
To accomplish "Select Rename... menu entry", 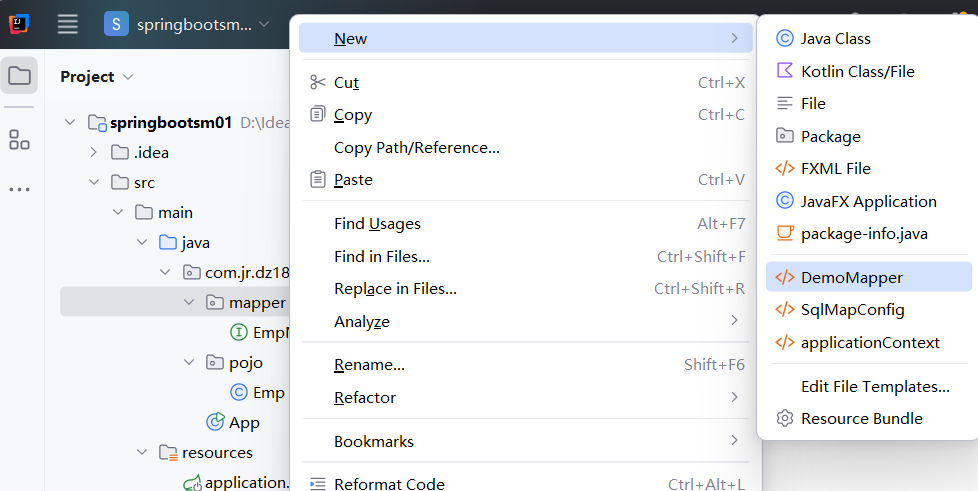I will (x=526, y=365).
